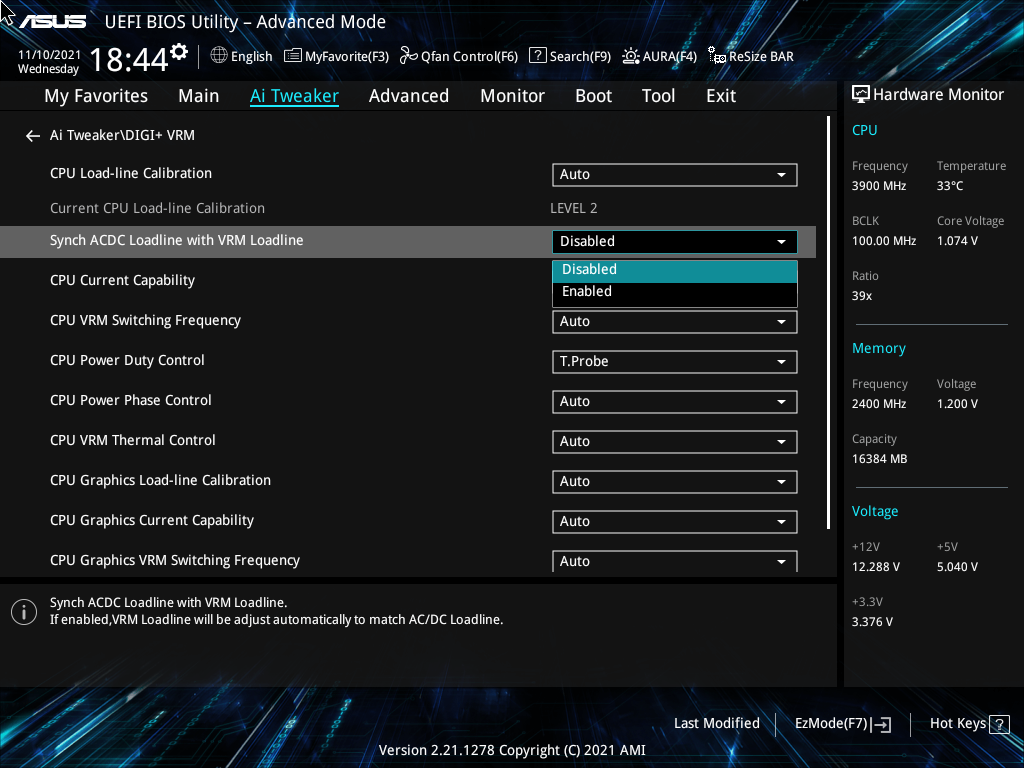Click the 11/10/2021 date text

[50, 55]
